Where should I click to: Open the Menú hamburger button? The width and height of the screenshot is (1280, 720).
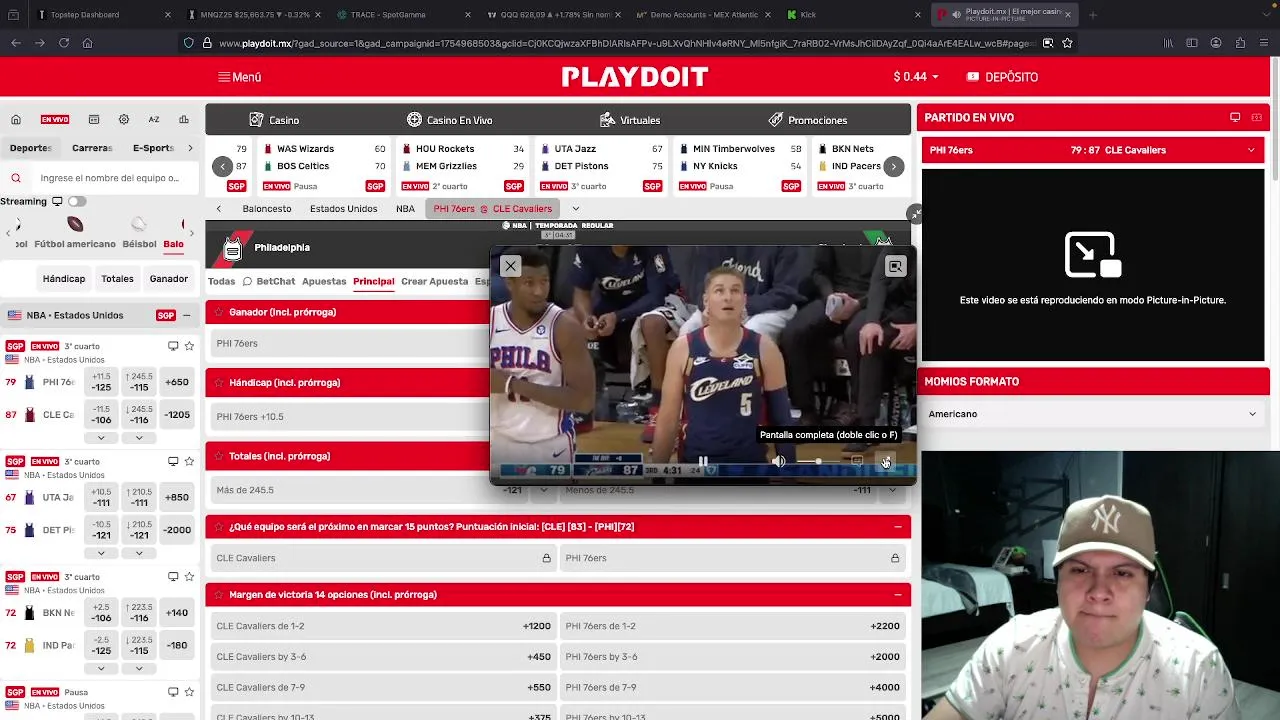pos(239,77)
